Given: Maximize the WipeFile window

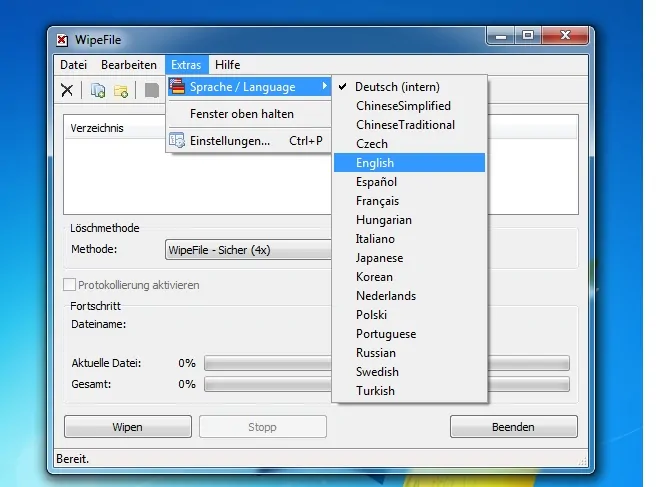Looking at the screenshot, I should 528,36.
